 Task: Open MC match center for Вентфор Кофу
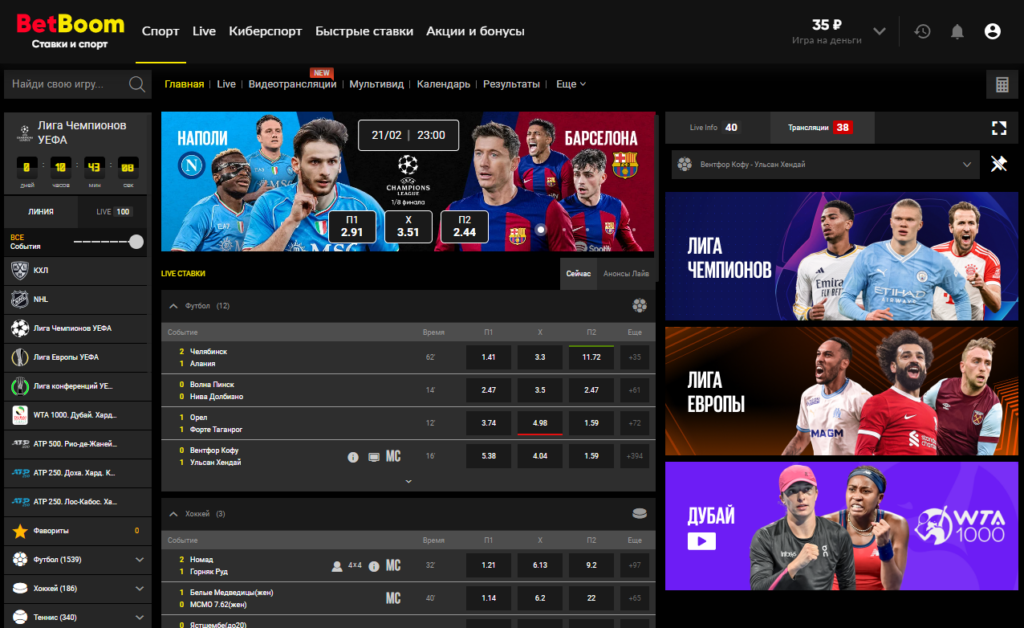(x=393, y=456)
